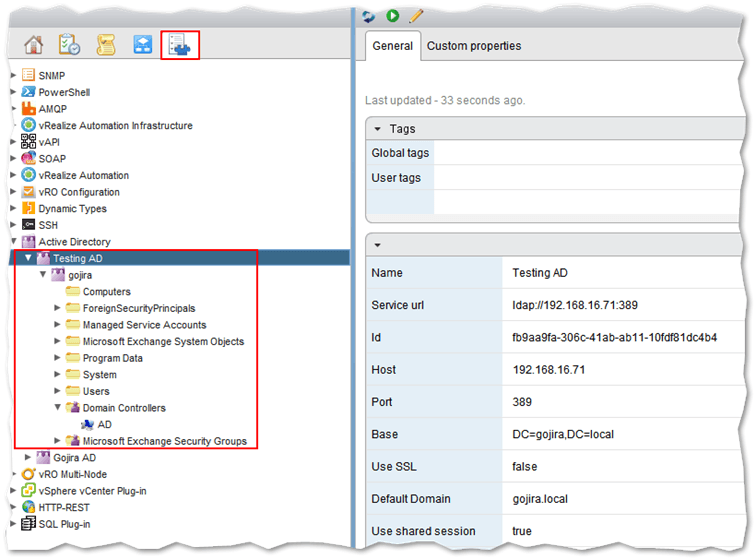The image size is (756, 560).
Task: Click the vRO Multi-Node icon
Action: [x=28, y=474]
